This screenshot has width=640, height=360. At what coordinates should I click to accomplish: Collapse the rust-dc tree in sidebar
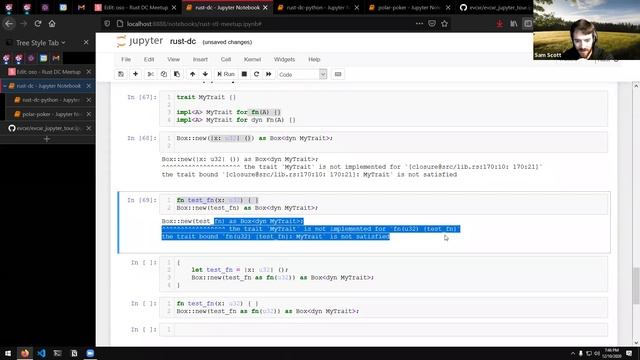(x=5, y=86)
